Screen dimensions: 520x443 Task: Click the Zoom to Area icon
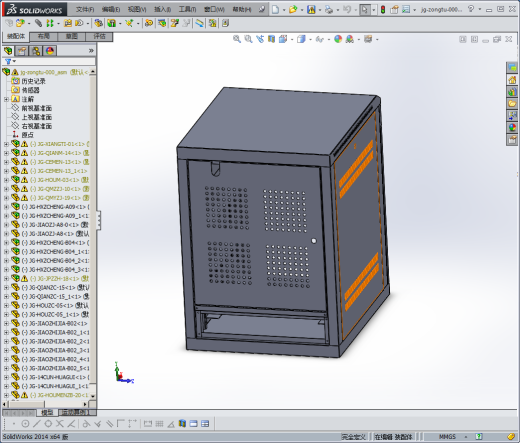point(248,39)
